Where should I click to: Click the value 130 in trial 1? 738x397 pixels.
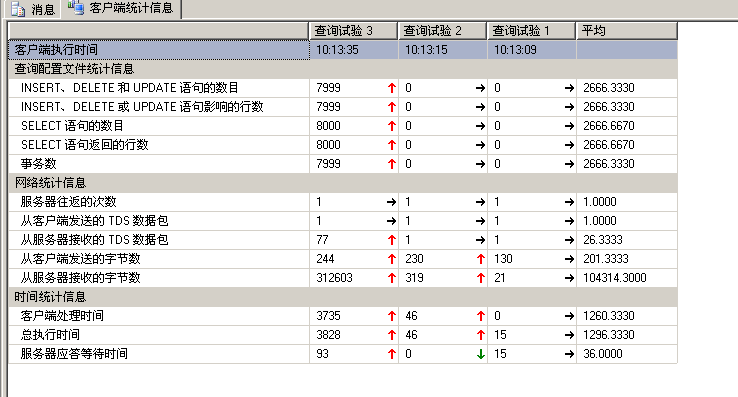pyautogui.click(x=503, y=259)
